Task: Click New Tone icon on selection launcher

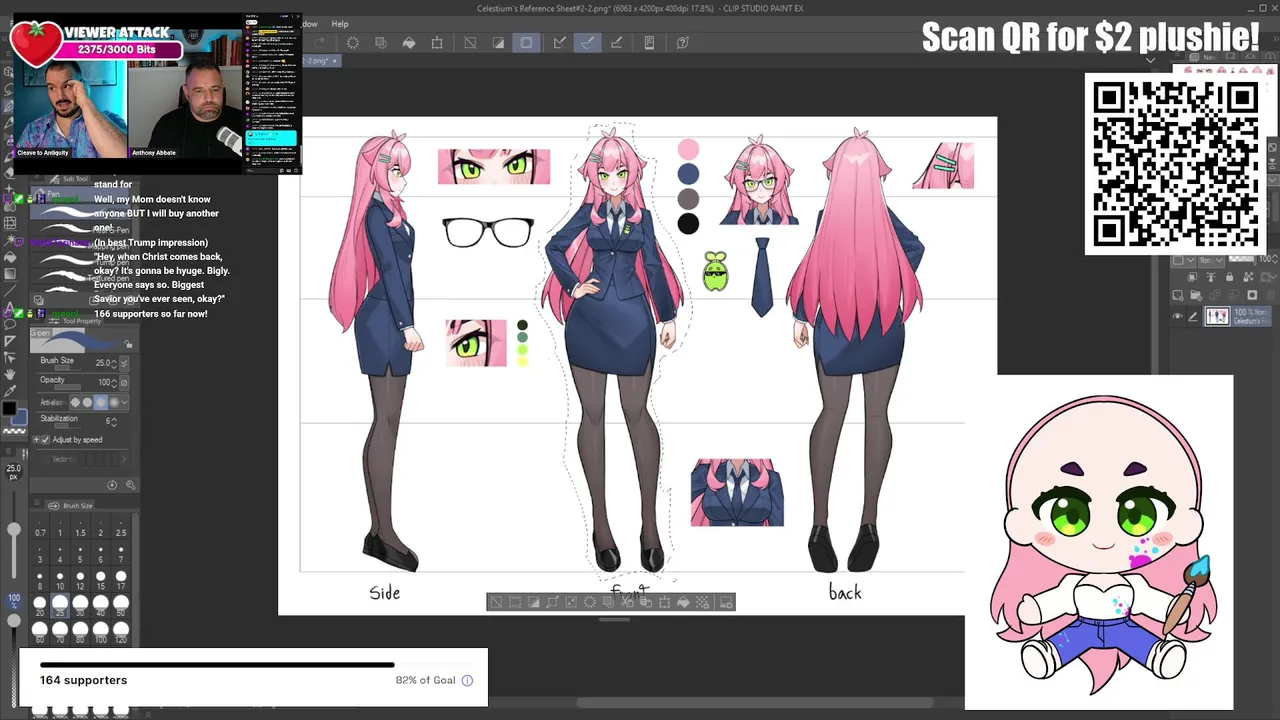Action: (702, 602)
